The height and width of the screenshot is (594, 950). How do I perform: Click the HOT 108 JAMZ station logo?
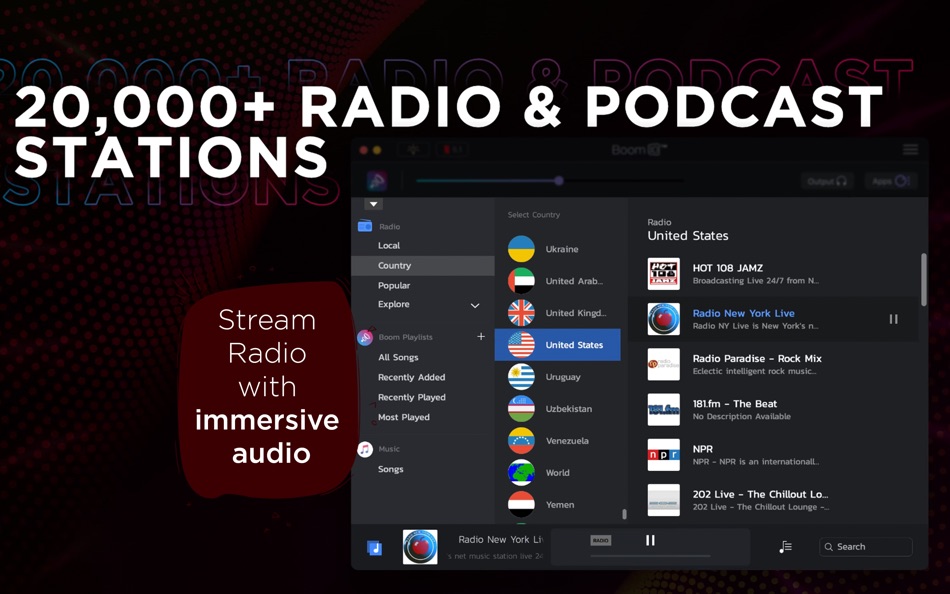[663, 274]
